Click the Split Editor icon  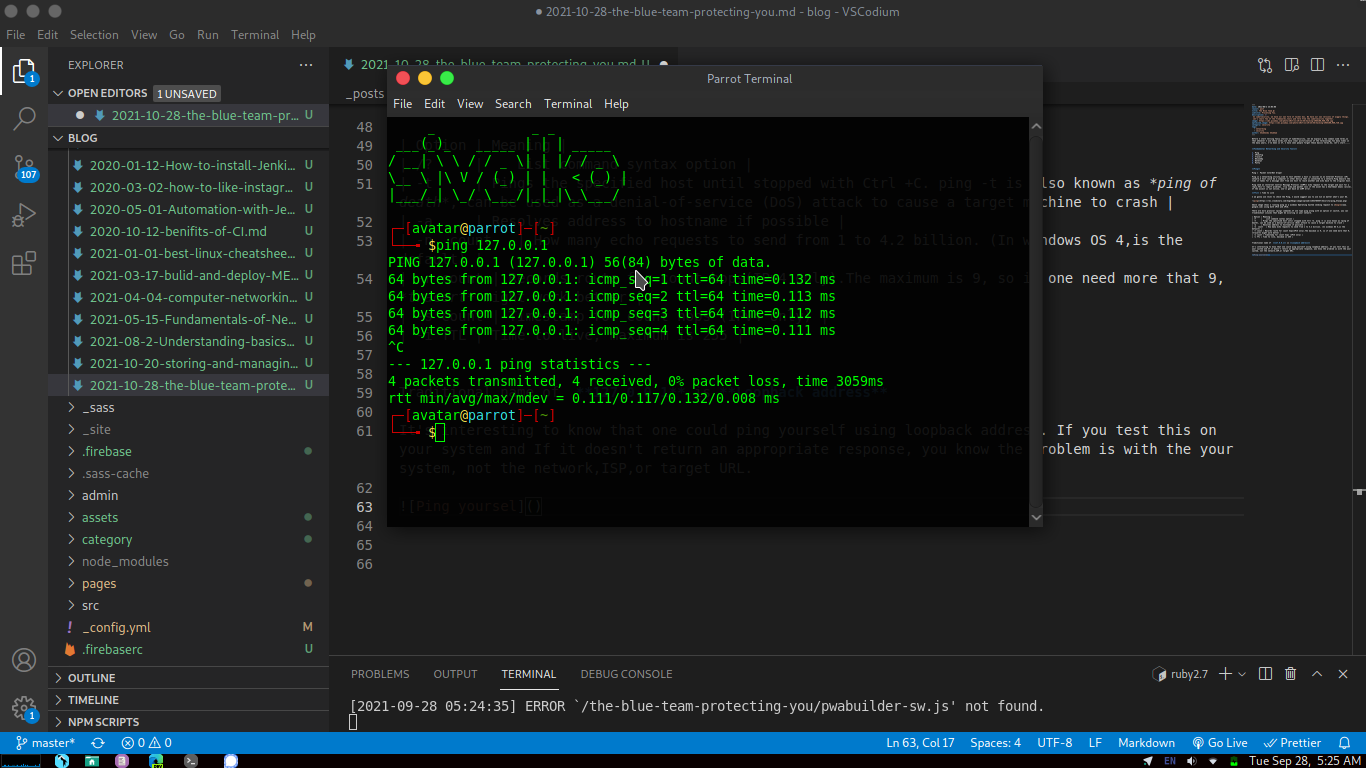pyautogui.click(x=1317, y=65)
